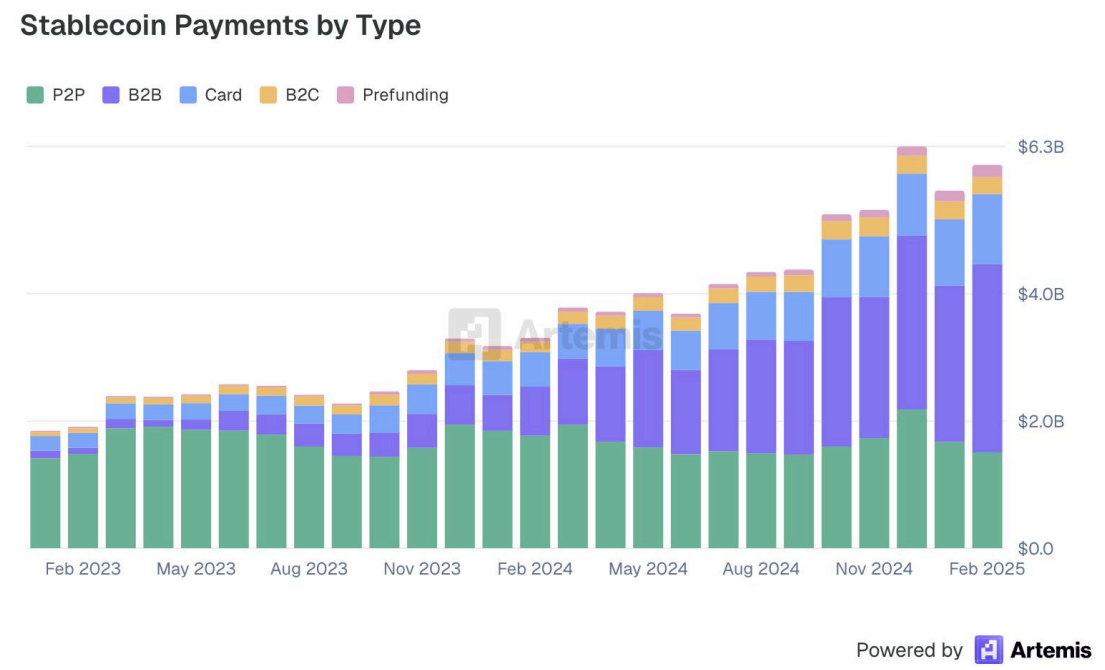Screen dimensions: 1105x670
Task: Click the Feb 2025 x-axis label
Action: [986, 568]
